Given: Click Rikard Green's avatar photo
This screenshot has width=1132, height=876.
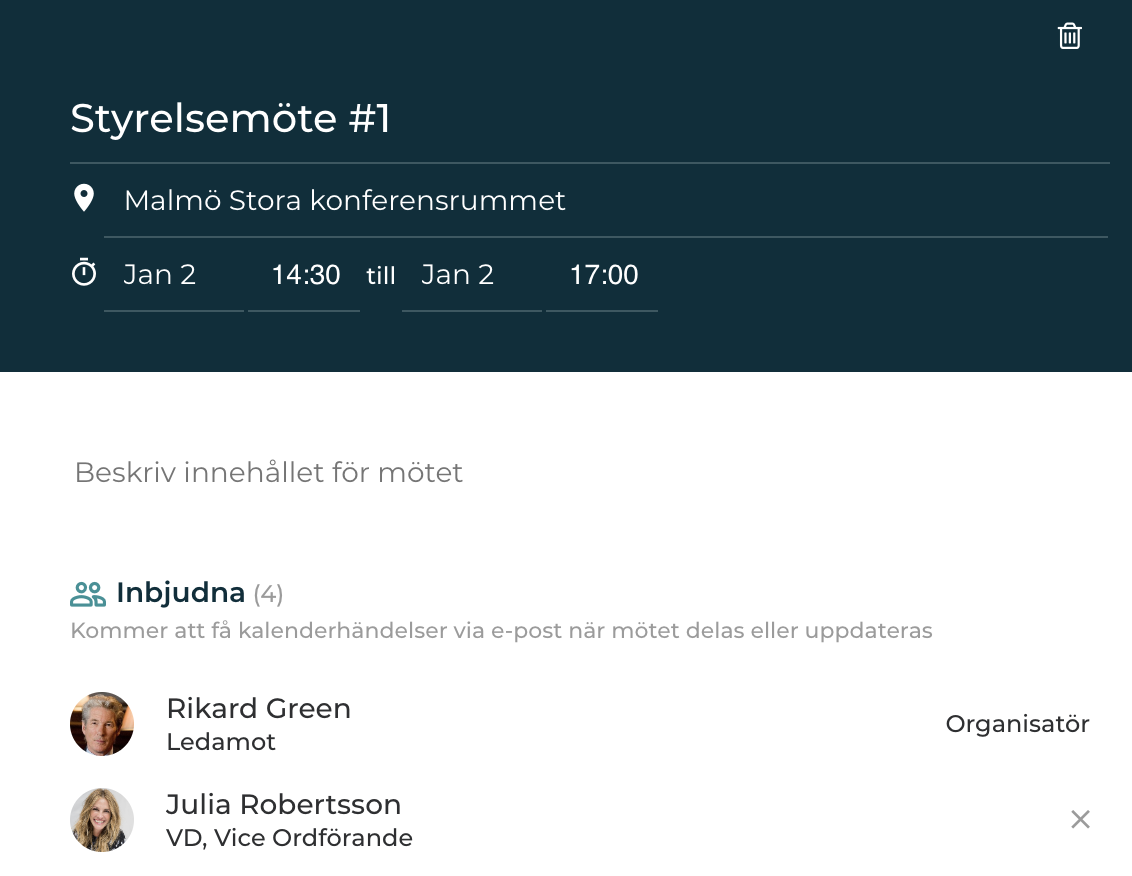Looking at the screenshot, I should [x=102, y=724].
